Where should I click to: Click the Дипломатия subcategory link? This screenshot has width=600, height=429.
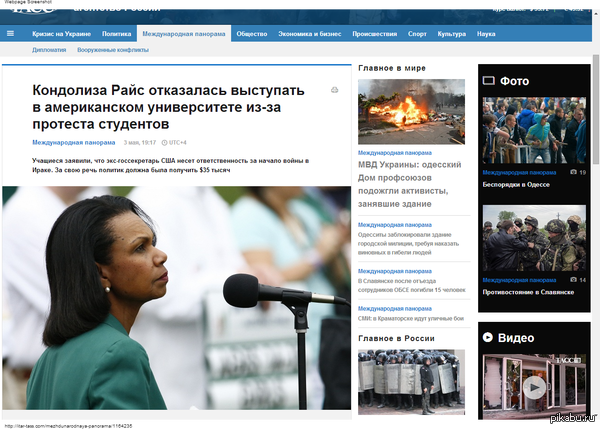(49, 48)
